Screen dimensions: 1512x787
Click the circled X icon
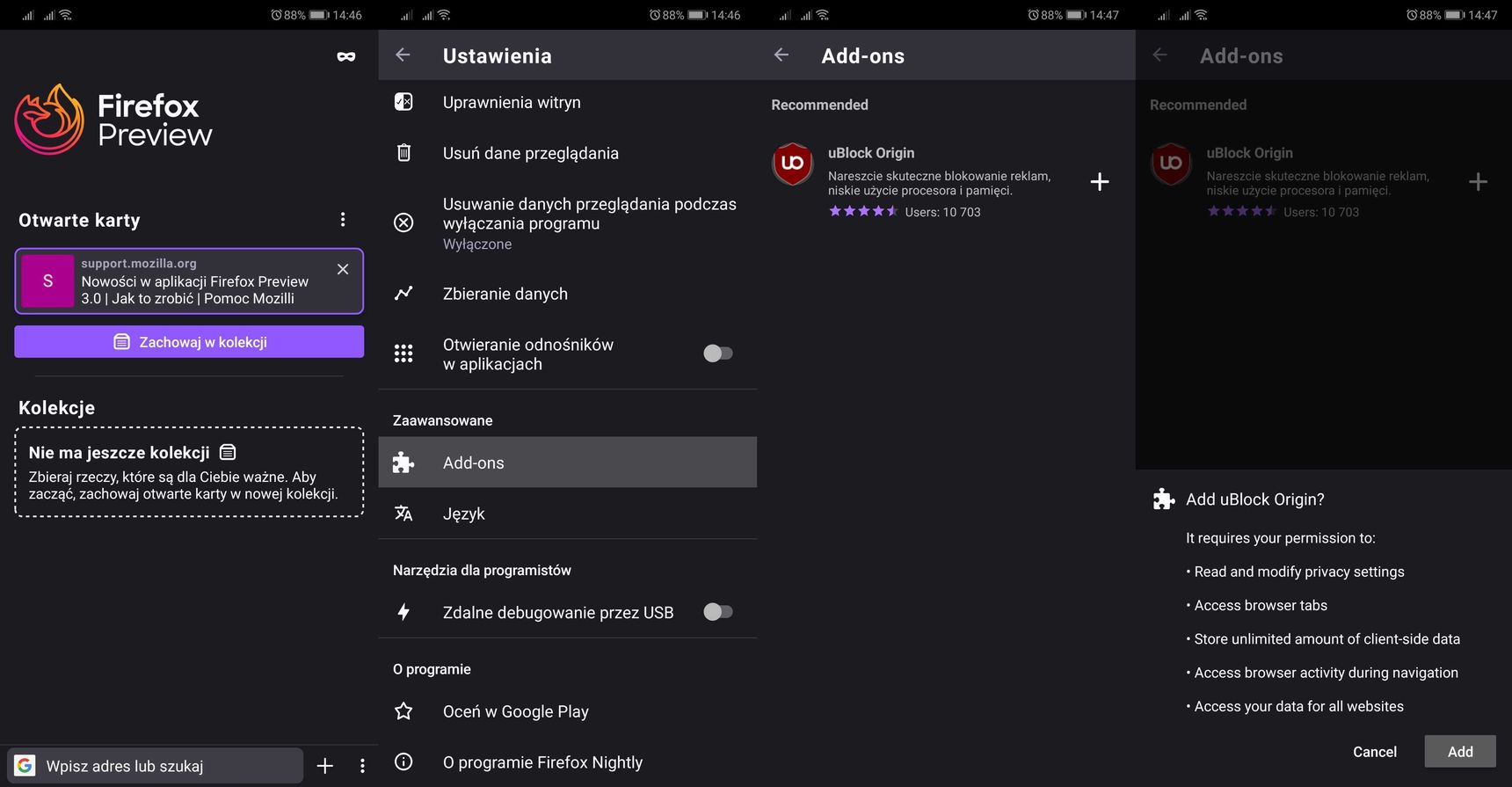click(403, 222)
